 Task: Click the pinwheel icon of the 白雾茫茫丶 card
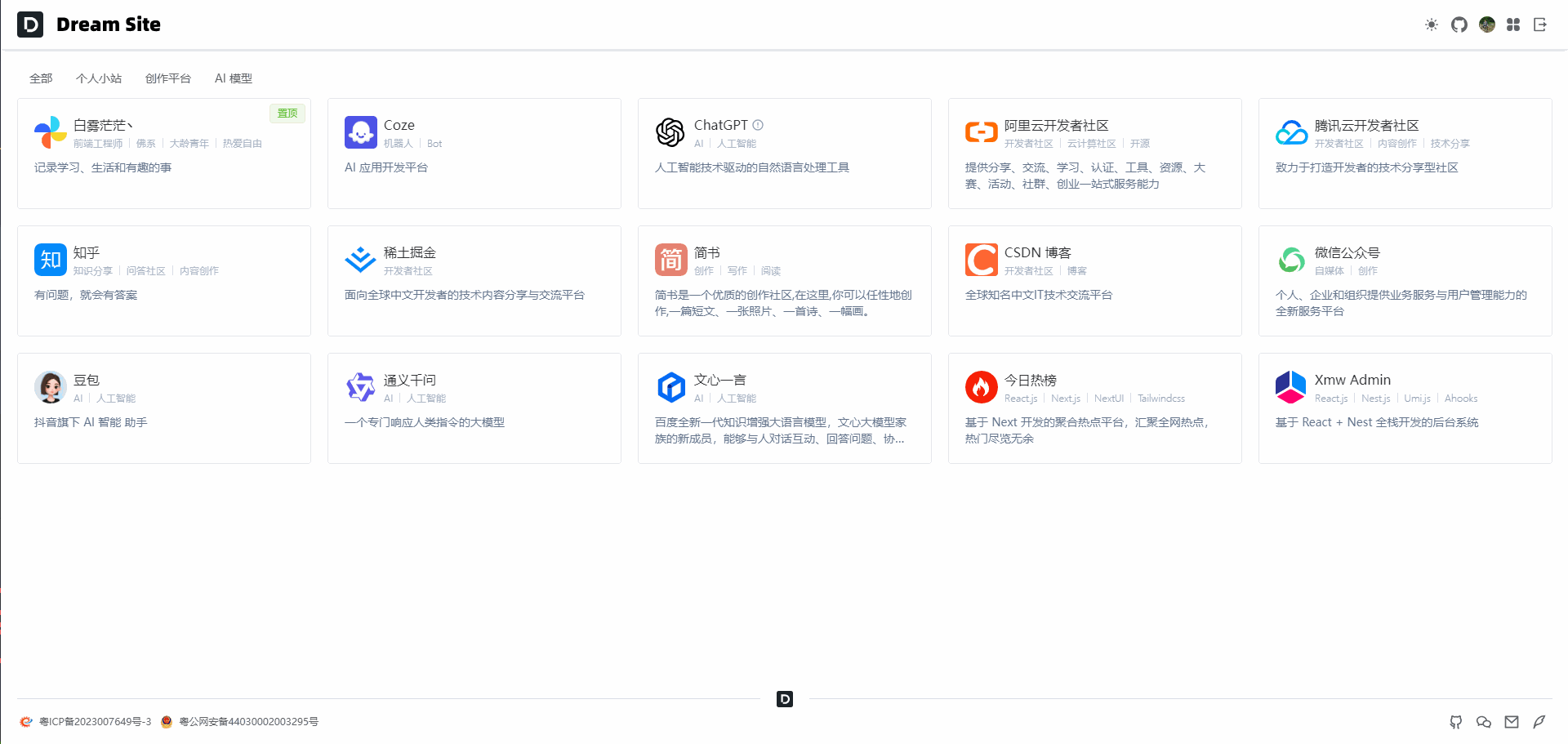(x=51, y=132)
